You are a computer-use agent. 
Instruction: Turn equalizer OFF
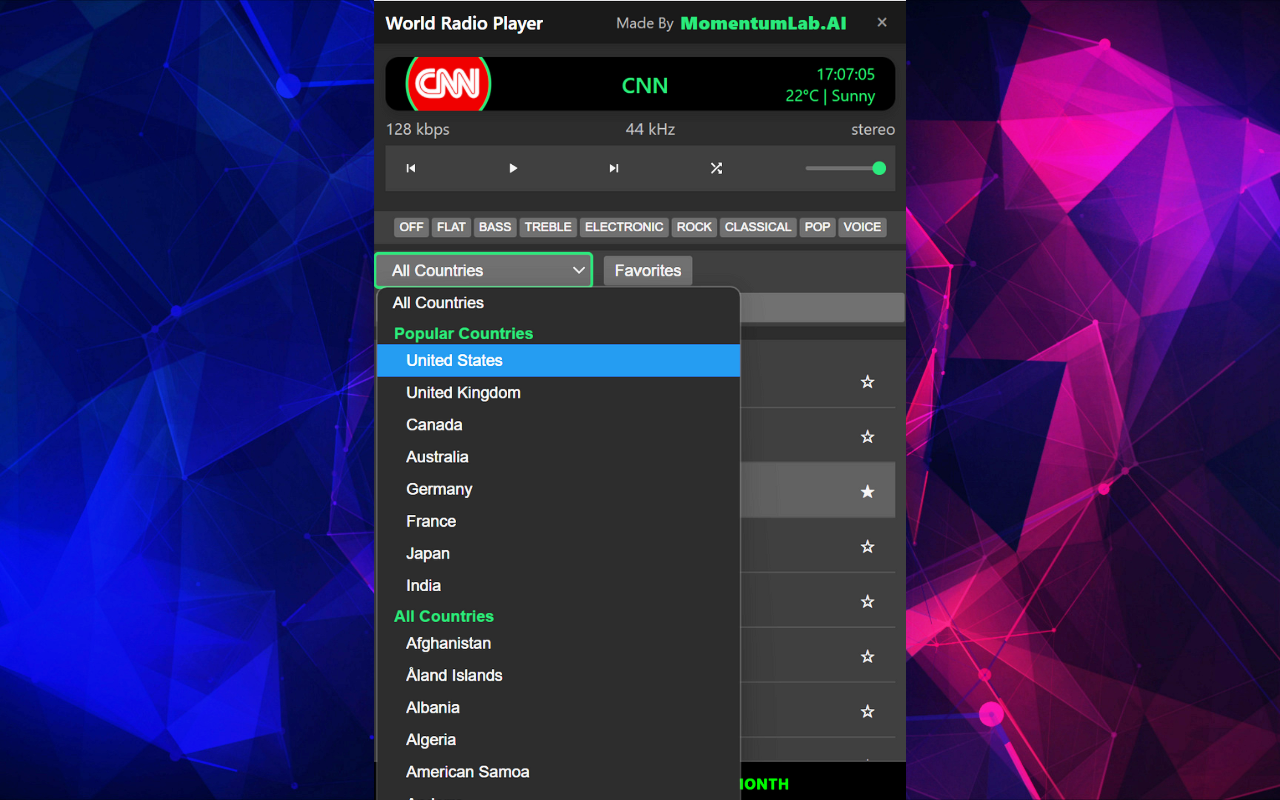(411, 227)
